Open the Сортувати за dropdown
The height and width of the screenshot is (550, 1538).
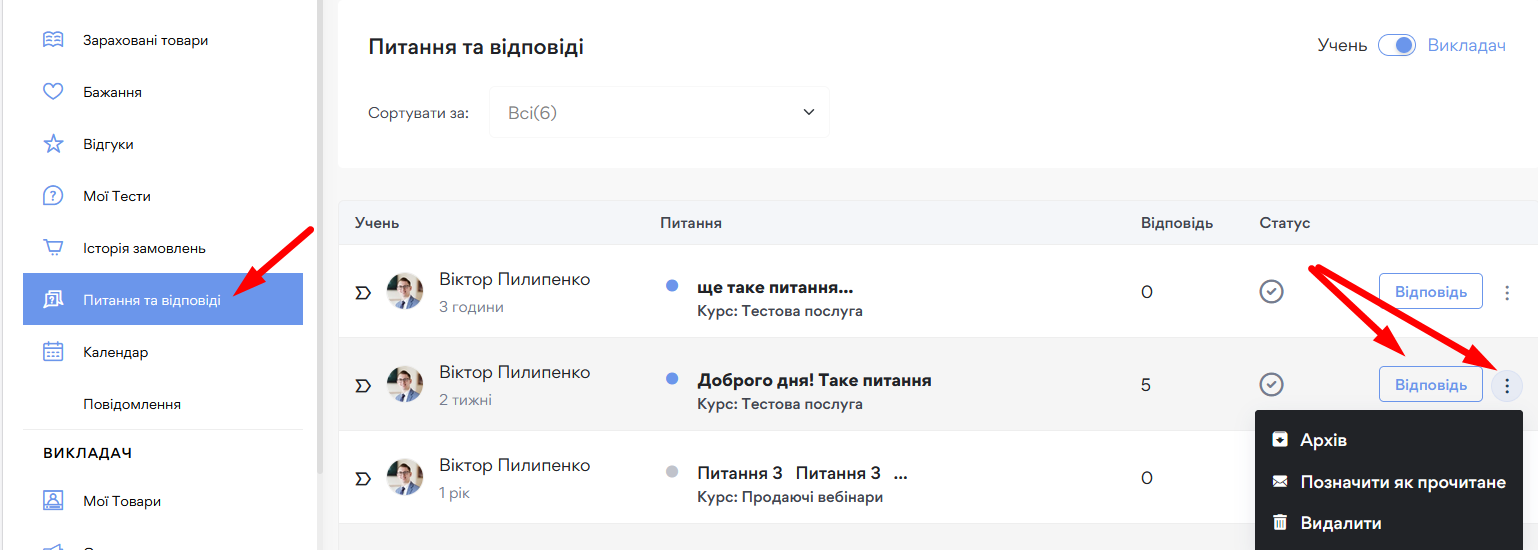659,112
